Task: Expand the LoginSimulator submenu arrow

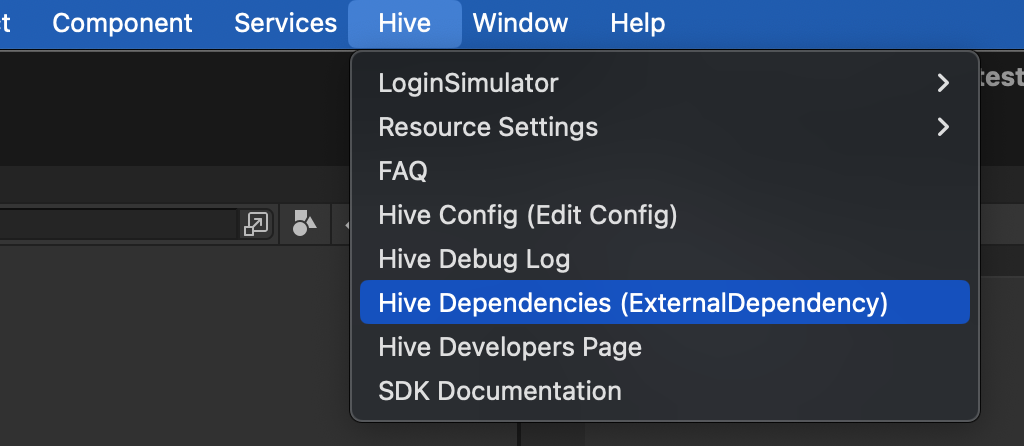Action: tap(942, 83)
